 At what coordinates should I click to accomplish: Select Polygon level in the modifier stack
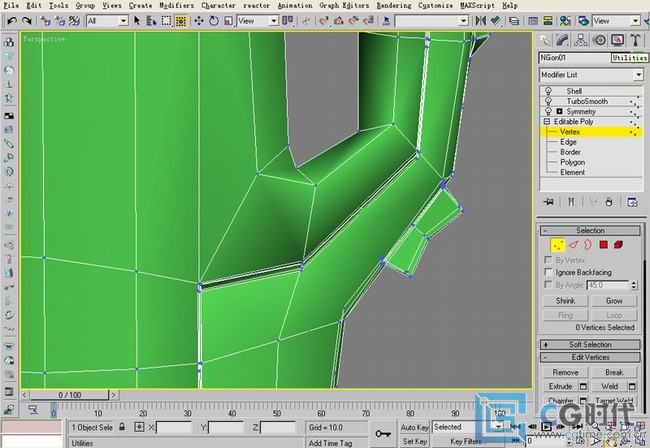click(572, 162)
